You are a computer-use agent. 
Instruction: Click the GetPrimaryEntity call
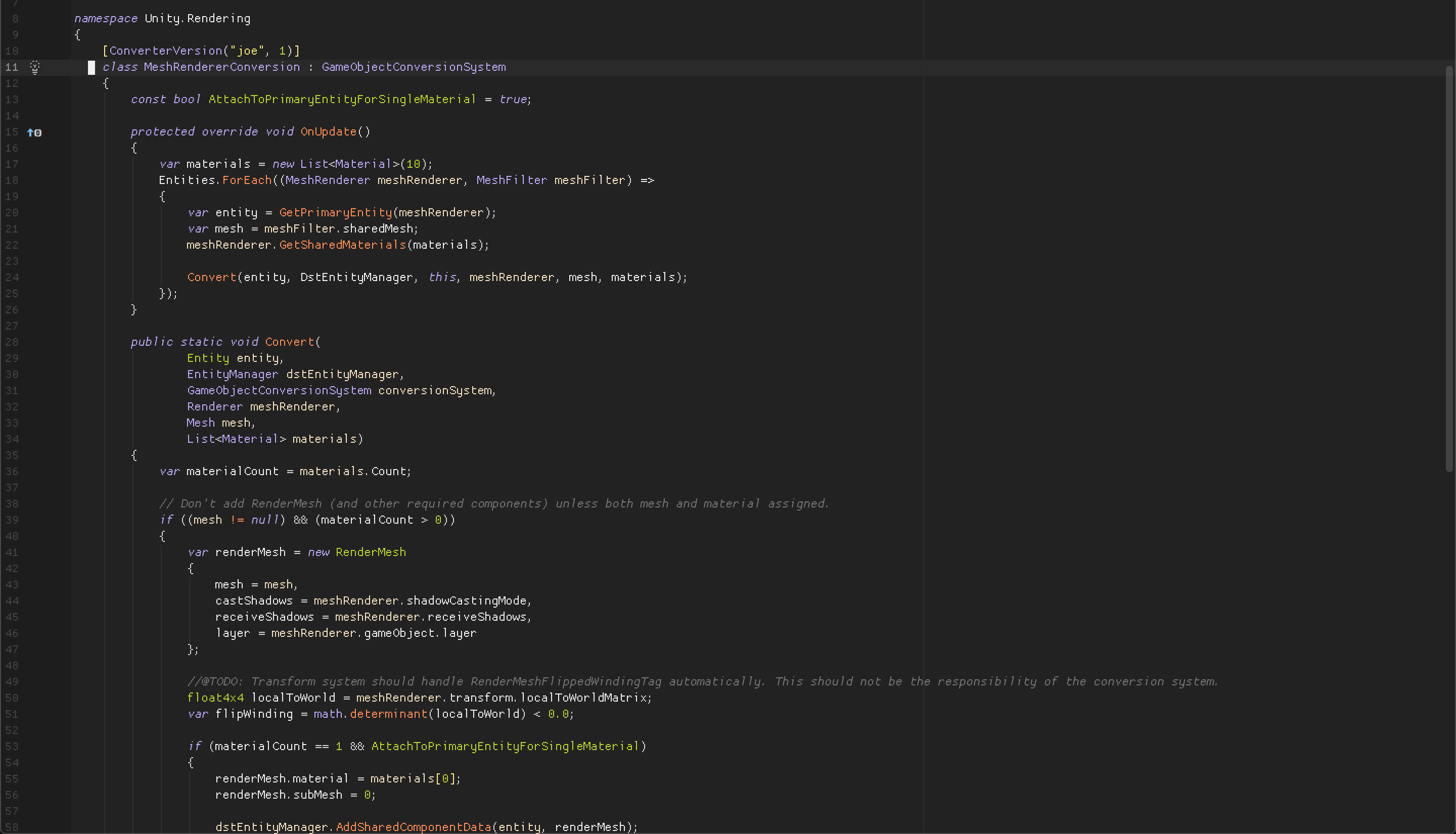(336, 212)
